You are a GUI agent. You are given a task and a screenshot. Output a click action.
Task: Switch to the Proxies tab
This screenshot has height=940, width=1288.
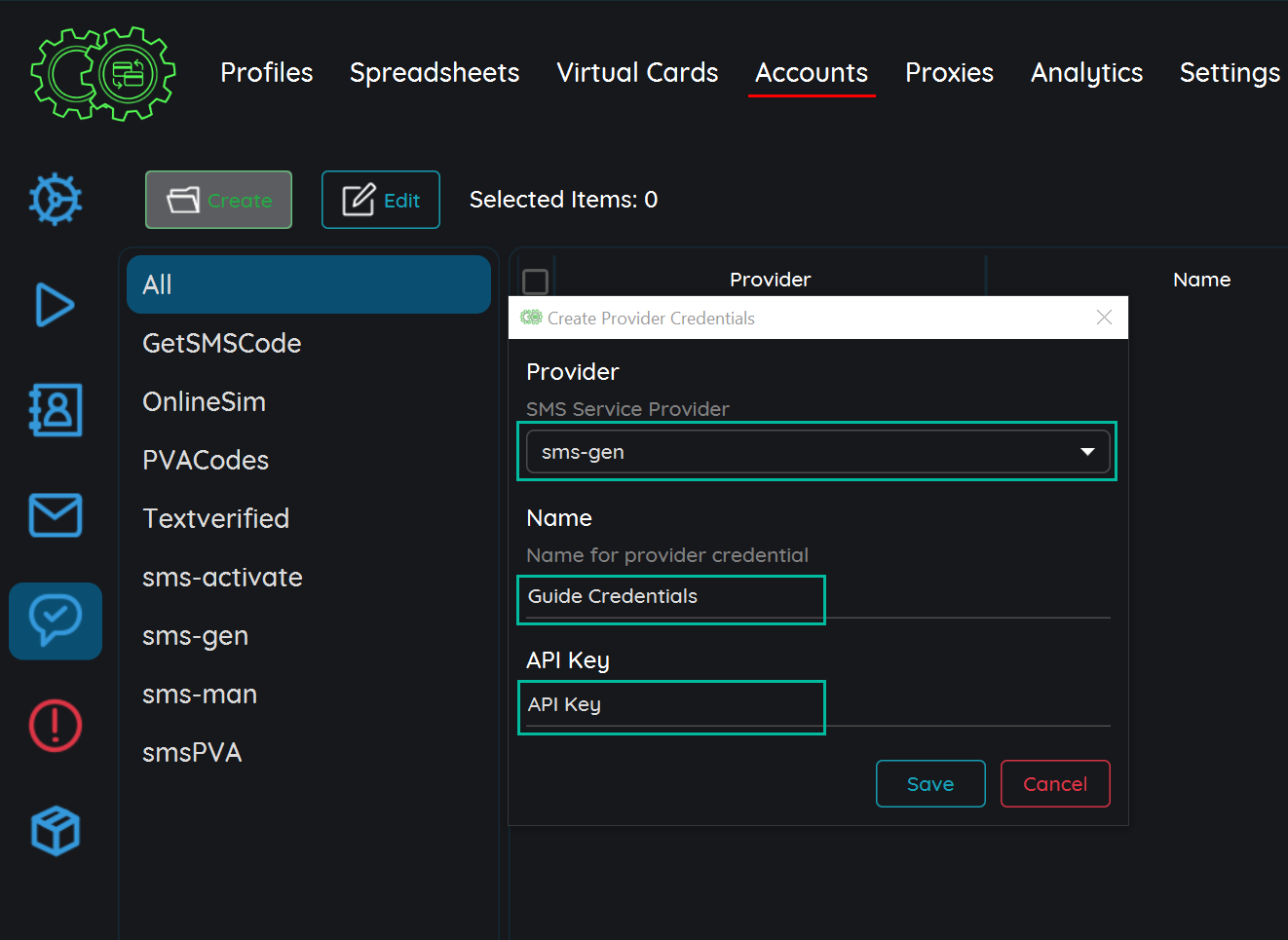(x=949, y=72)
